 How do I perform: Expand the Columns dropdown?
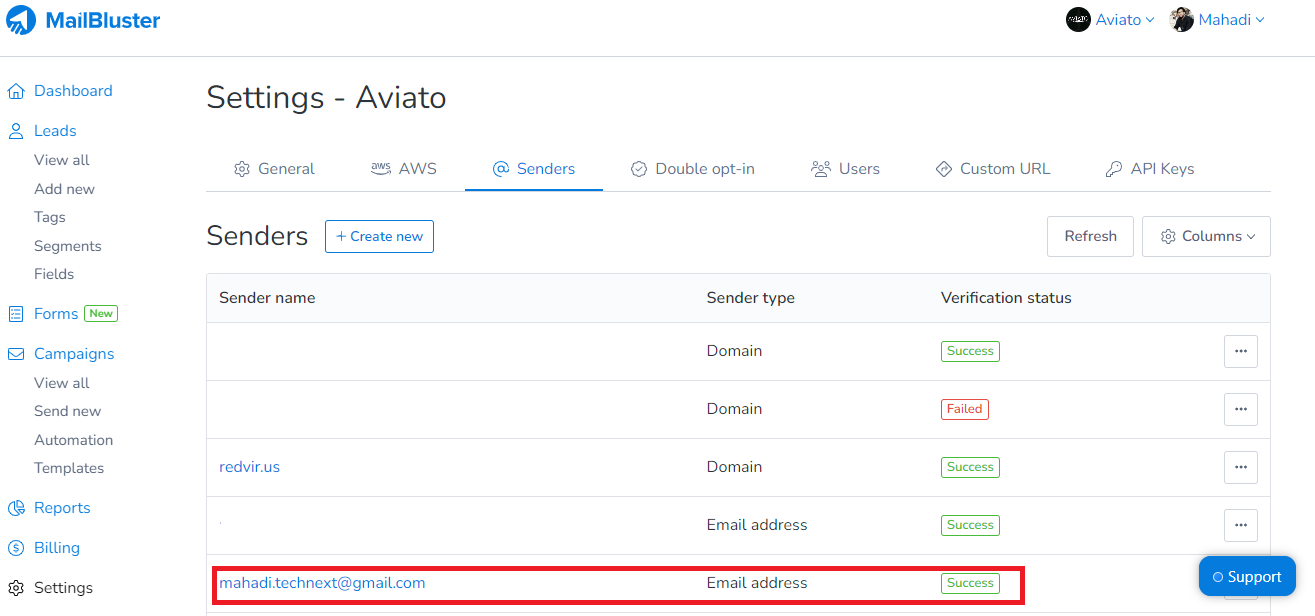click(1206, 237)
